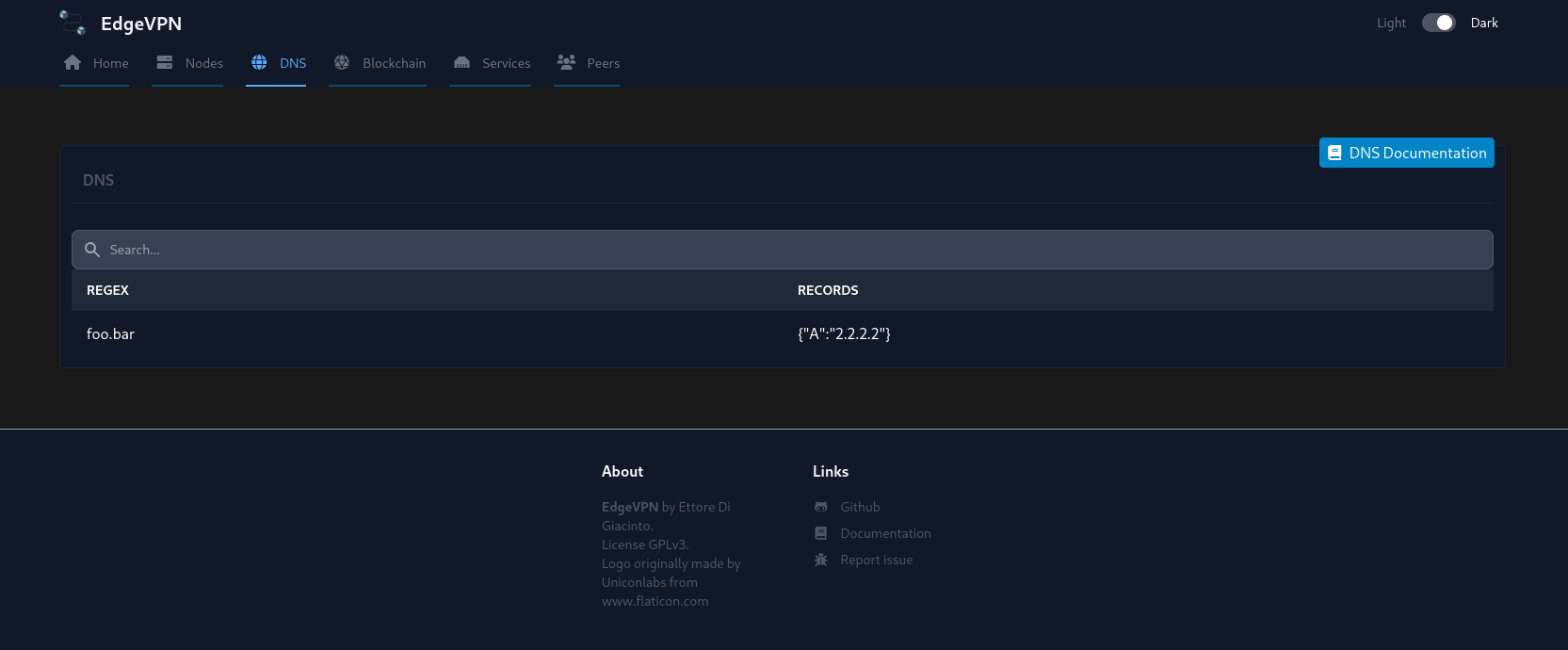Select the DNS tab
The height and width of the screenshot is (650, 1568).
(x=277, y=63)
